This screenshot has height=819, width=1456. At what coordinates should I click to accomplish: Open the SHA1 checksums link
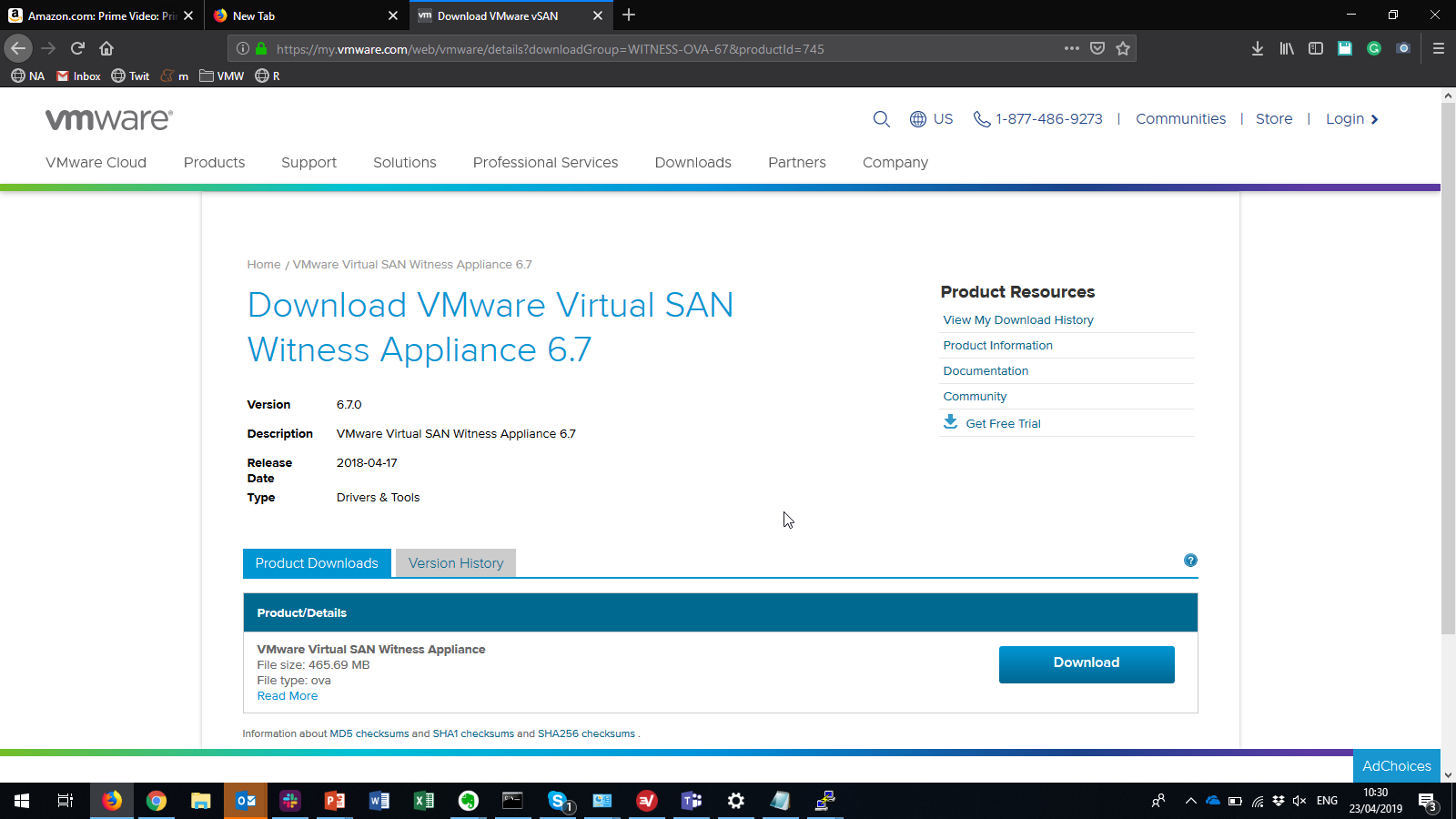tap(473, 733)
